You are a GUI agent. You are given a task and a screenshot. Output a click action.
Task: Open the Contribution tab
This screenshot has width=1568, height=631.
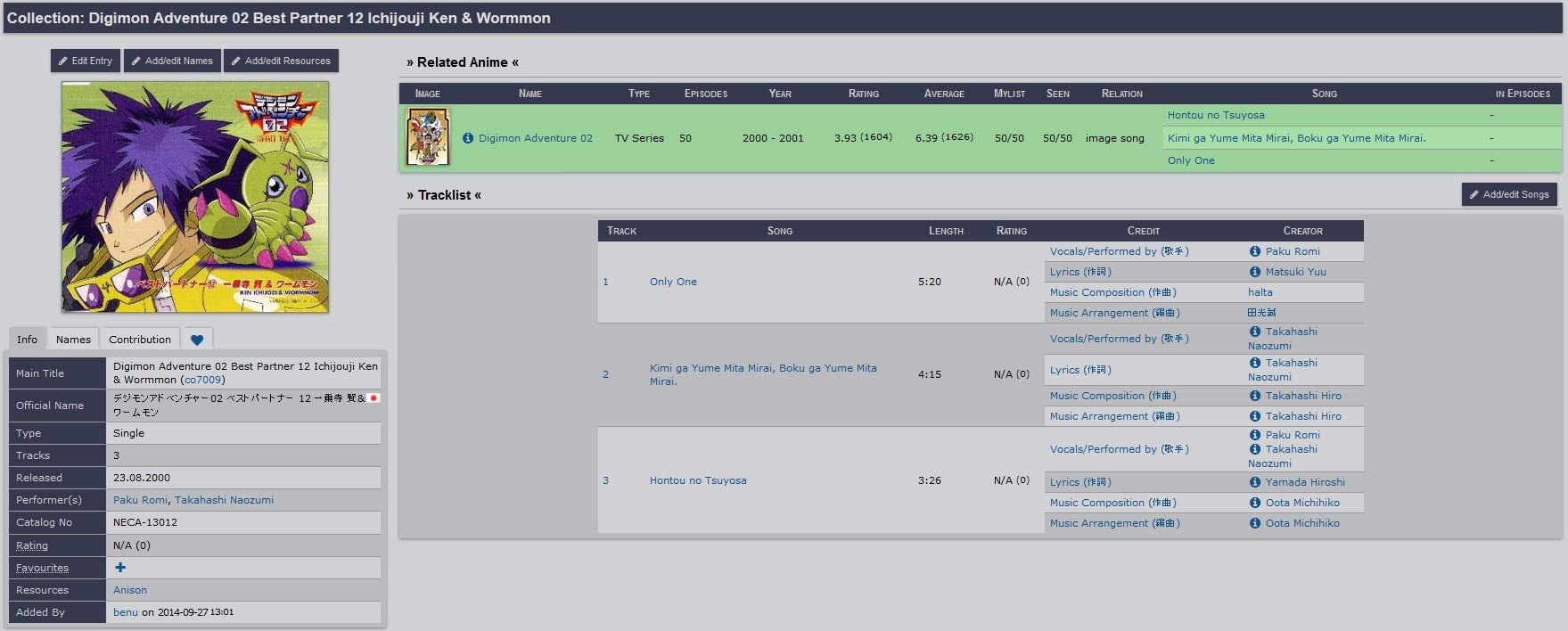click(x=140, y=340)
